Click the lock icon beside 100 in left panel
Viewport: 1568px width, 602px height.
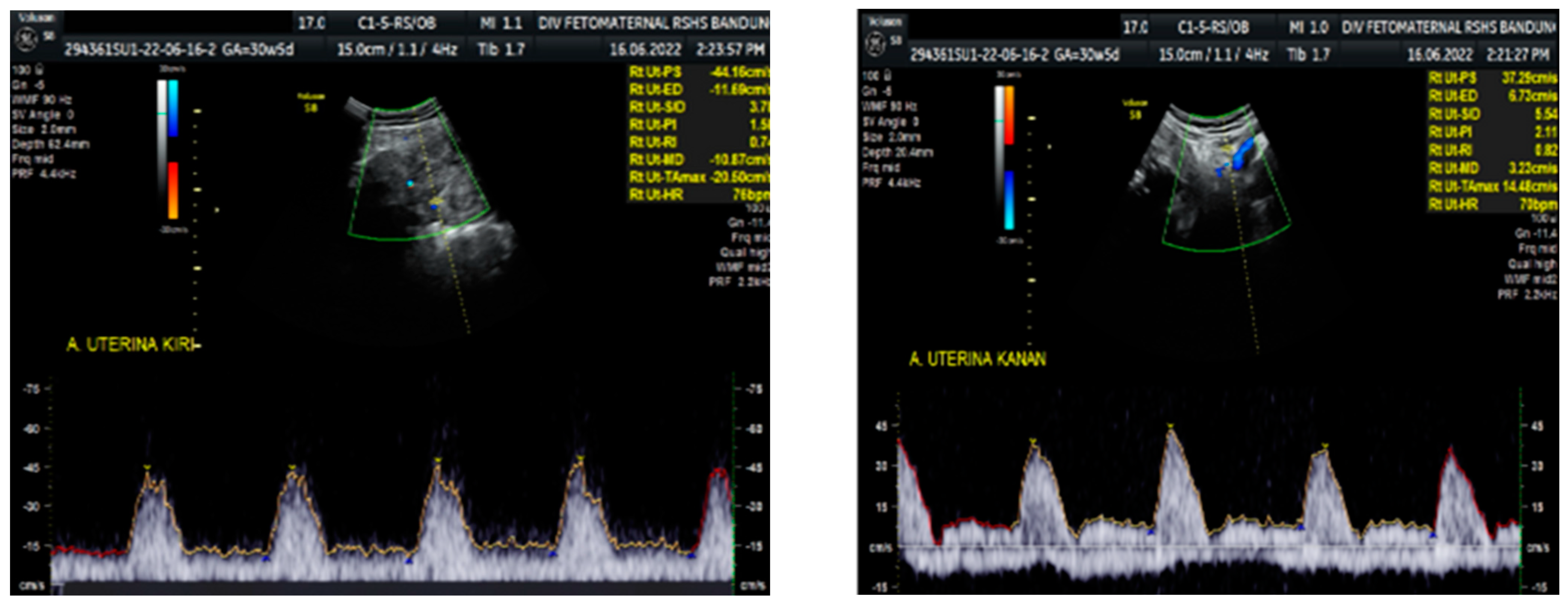pos(40,70)
